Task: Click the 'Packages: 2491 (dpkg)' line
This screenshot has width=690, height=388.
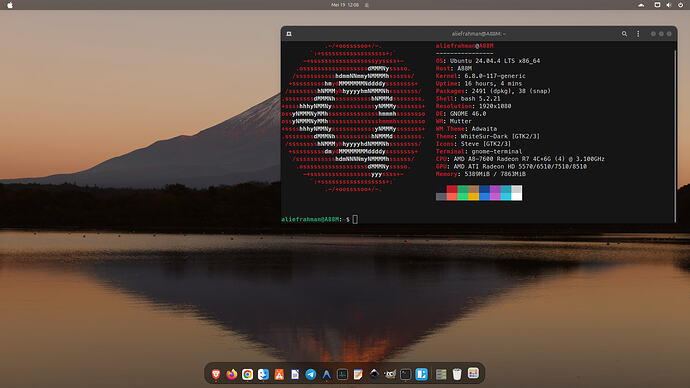Action: coord(493,91)
